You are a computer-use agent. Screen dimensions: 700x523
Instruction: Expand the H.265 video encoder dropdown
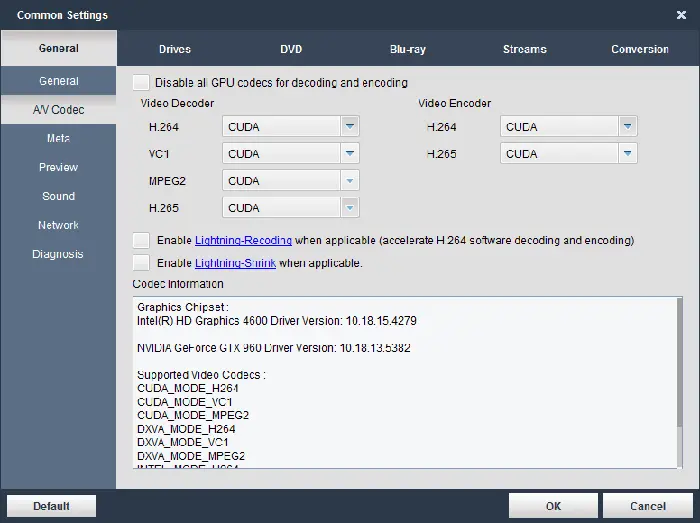[x=627, y=154]
